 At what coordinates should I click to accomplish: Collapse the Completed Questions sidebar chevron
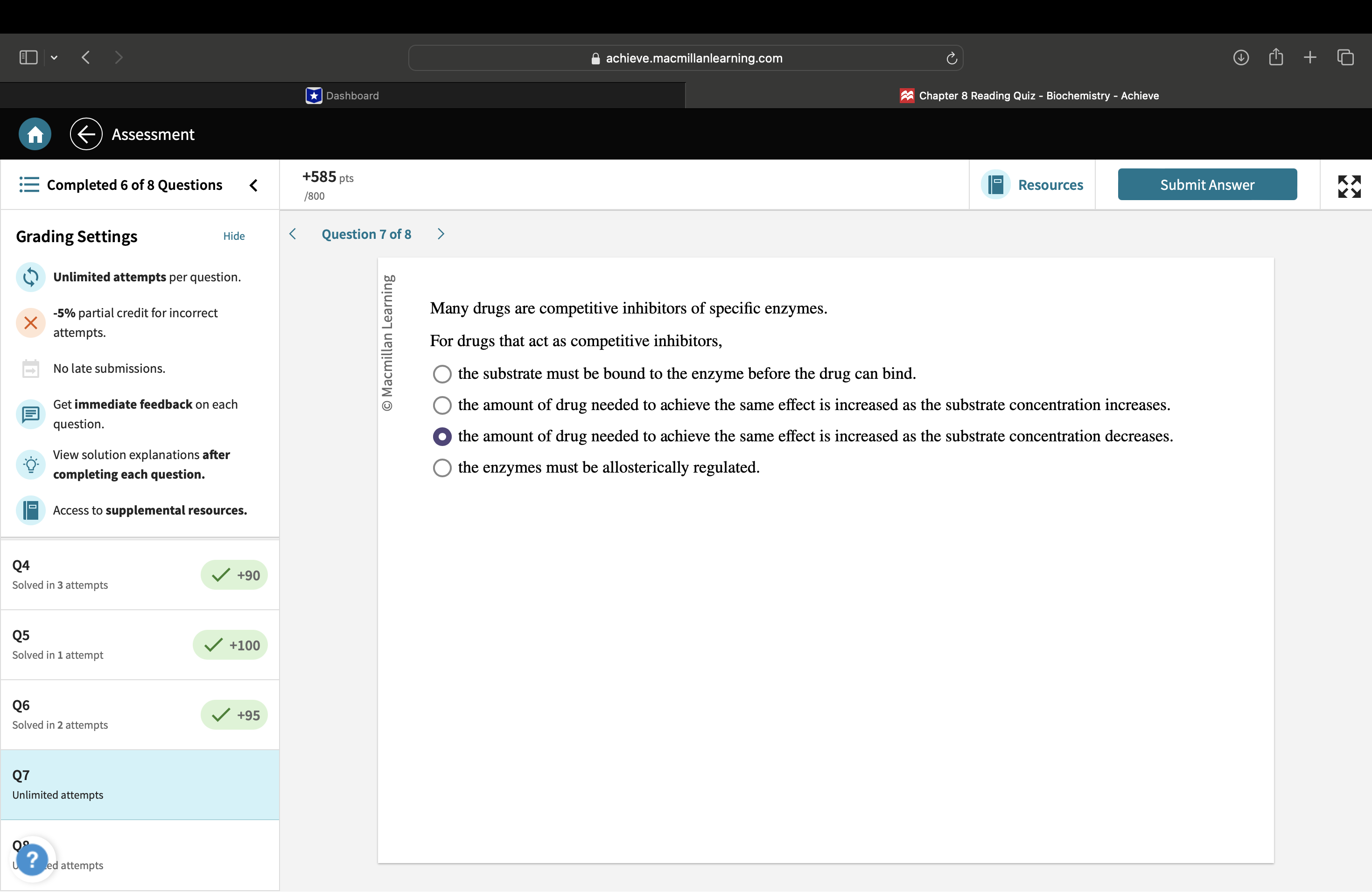pyautogui.click(x=254, y=185)
